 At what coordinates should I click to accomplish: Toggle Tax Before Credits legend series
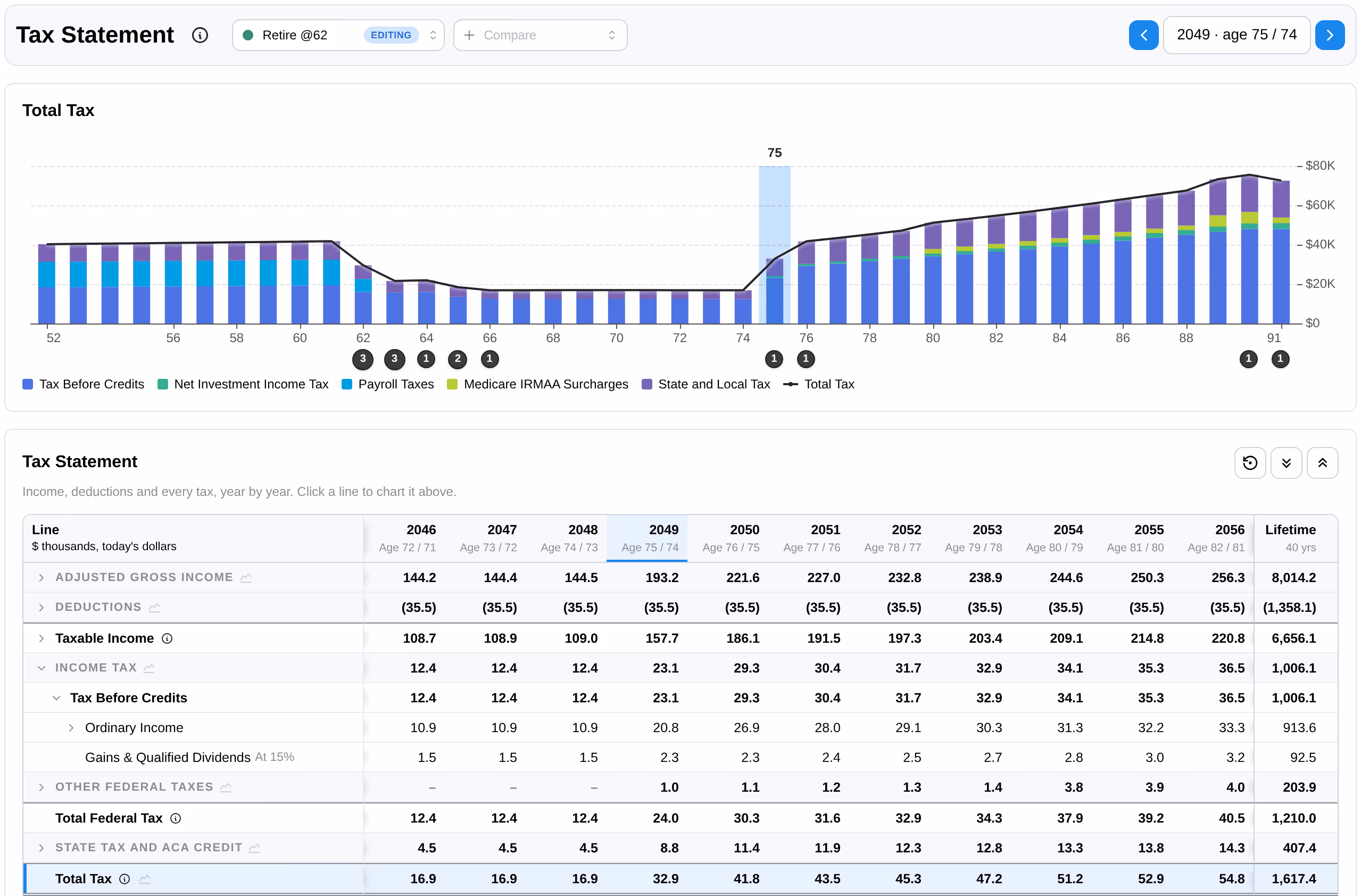84,384
